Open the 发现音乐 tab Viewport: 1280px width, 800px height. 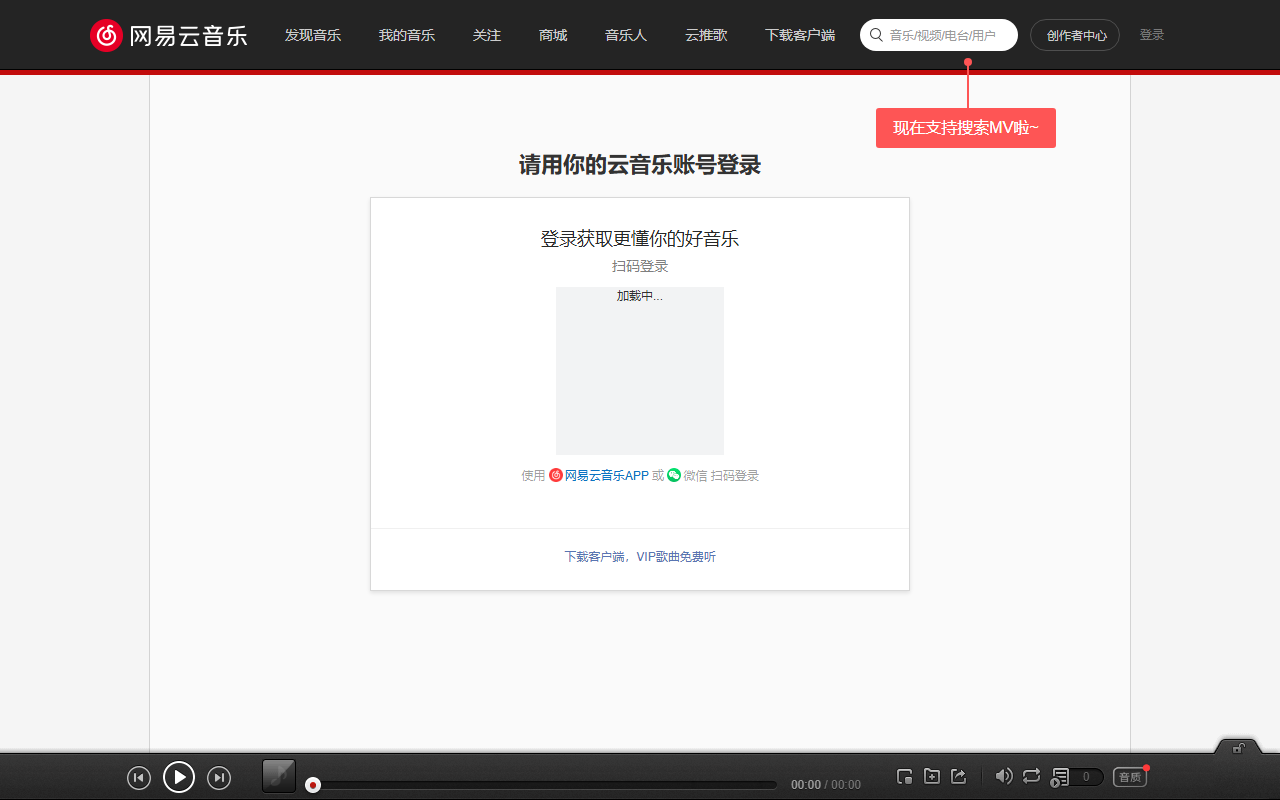pos(313,35)
